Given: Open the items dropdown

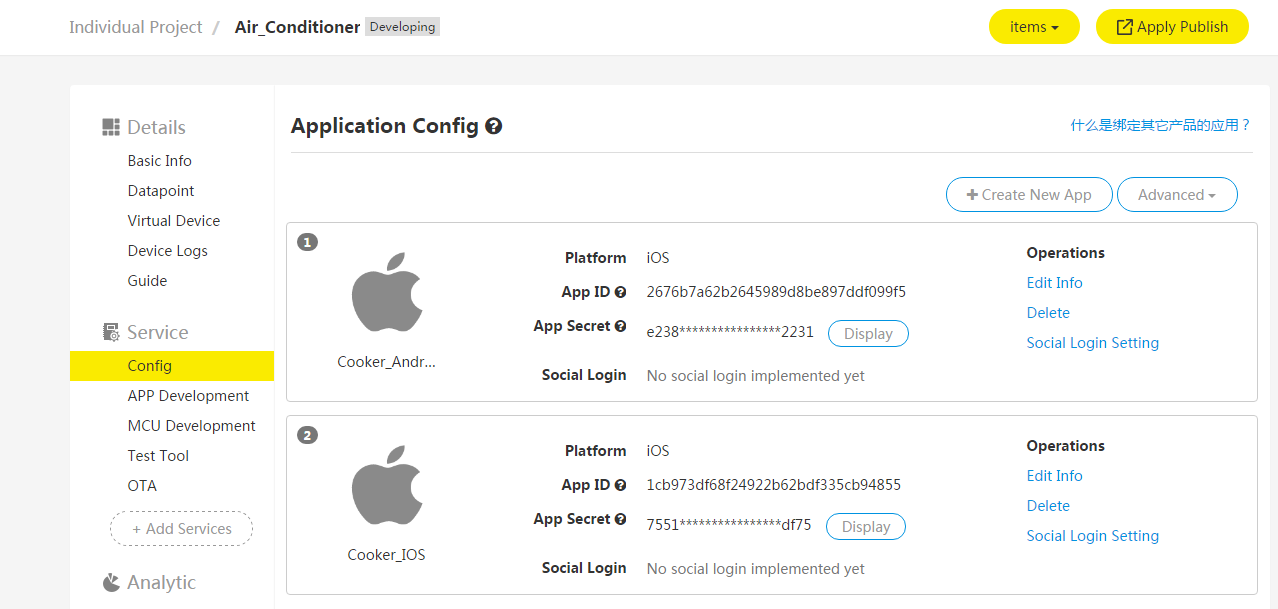Looking at the screenshot, I should tap(1034, 26).
